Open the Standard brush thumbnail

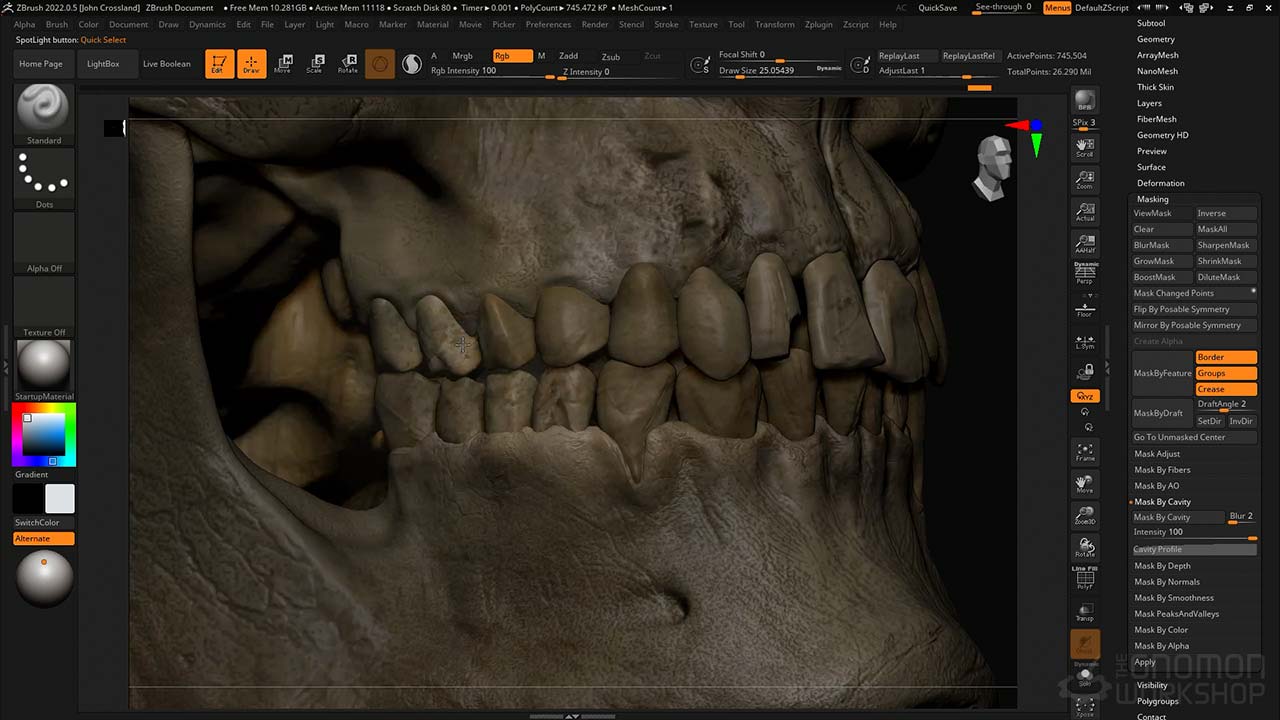[43, 110]
